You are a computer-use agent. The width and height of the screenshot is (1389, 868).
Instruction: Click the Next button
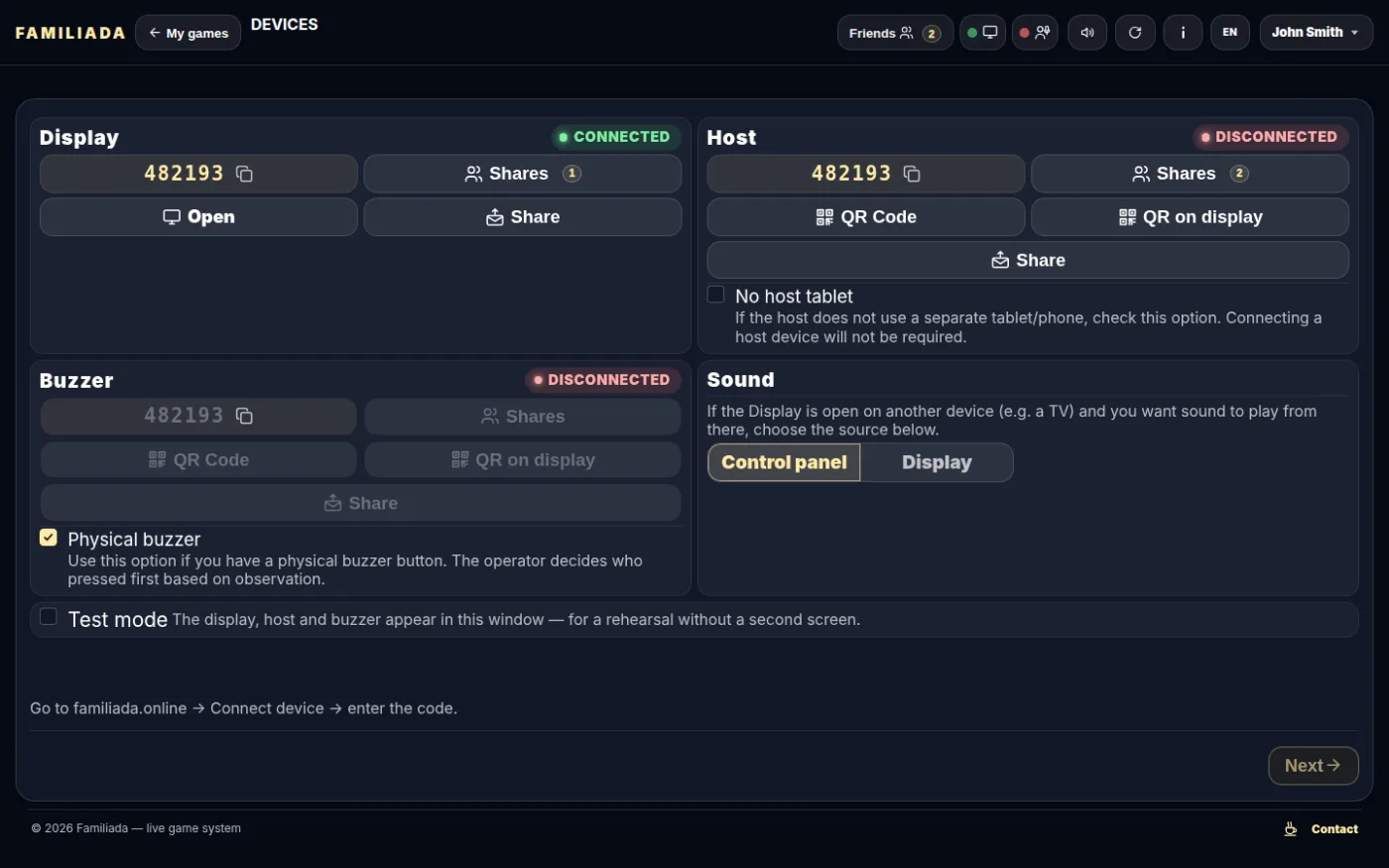(x=1314, y=766)
